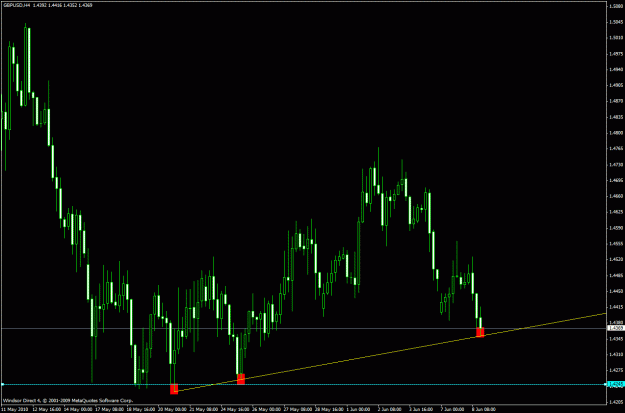This screenshot has height=413, width=625.
Task: Click the 1 Jun 00:00 time label
Action: coord(358,409)
